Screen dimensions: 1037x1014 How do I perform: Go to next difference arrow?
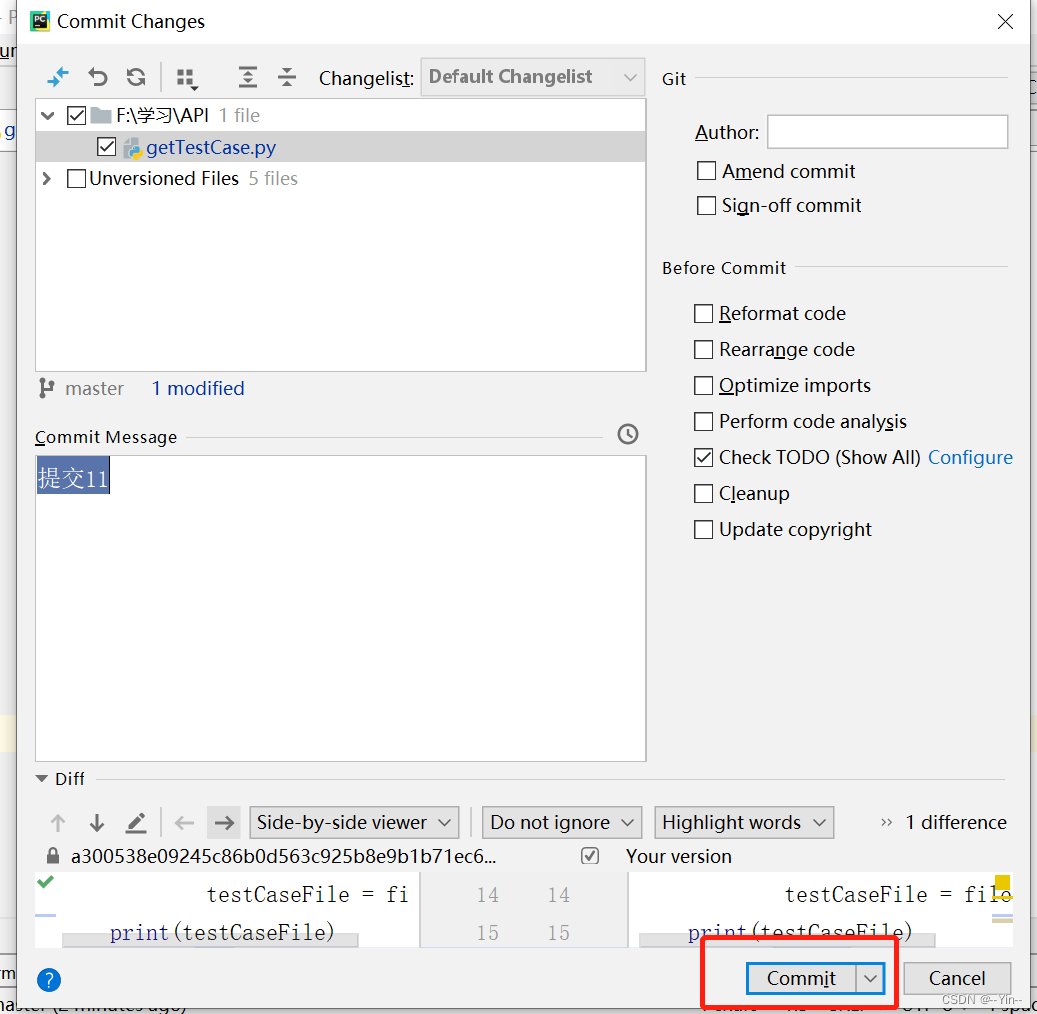(x=97, y=823)
